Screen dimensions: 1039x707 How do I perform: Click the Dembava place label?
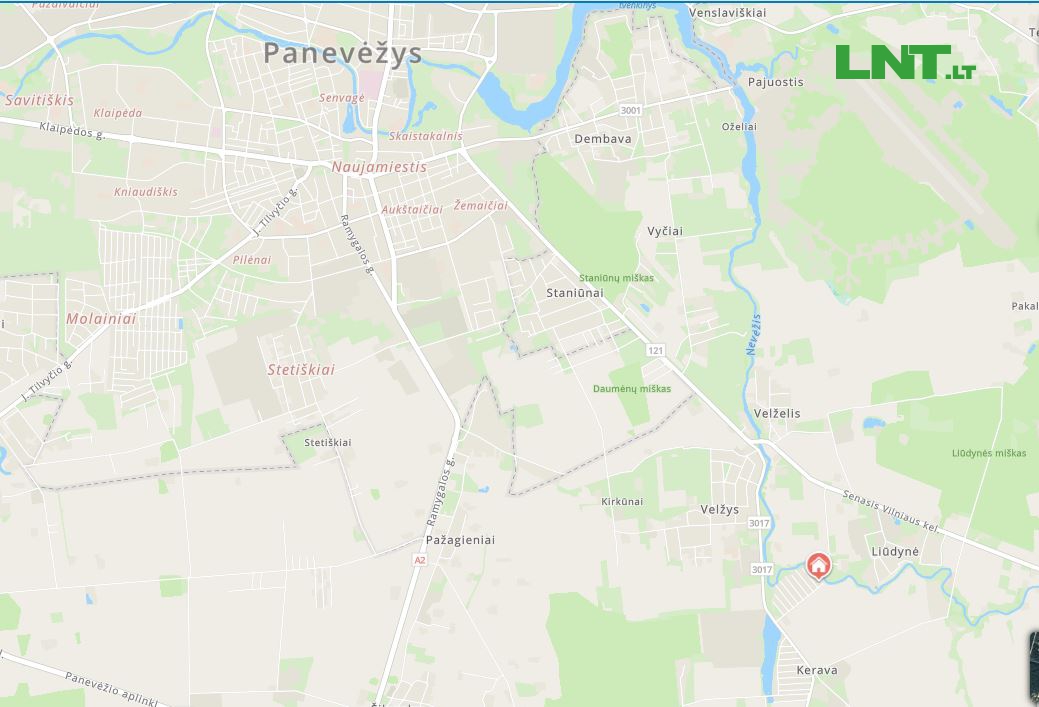point(602,139)
